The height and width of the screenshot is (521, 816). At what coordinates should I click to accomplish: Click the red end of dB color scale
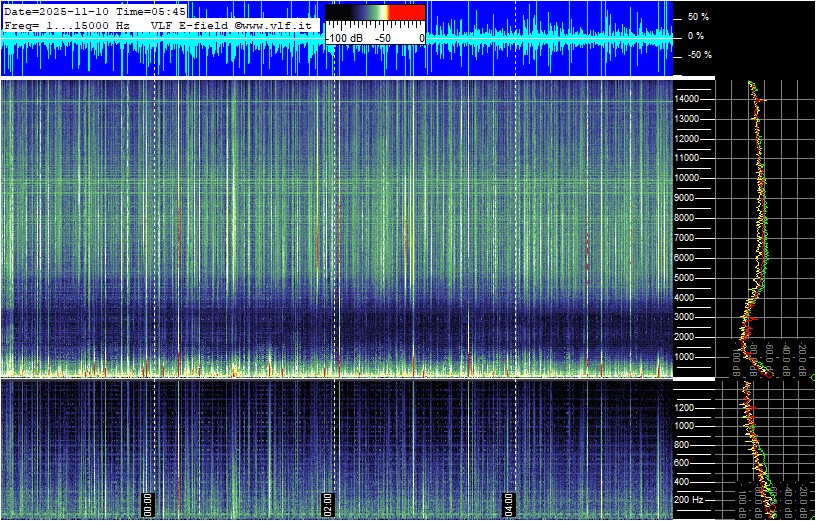pos(406,12)
